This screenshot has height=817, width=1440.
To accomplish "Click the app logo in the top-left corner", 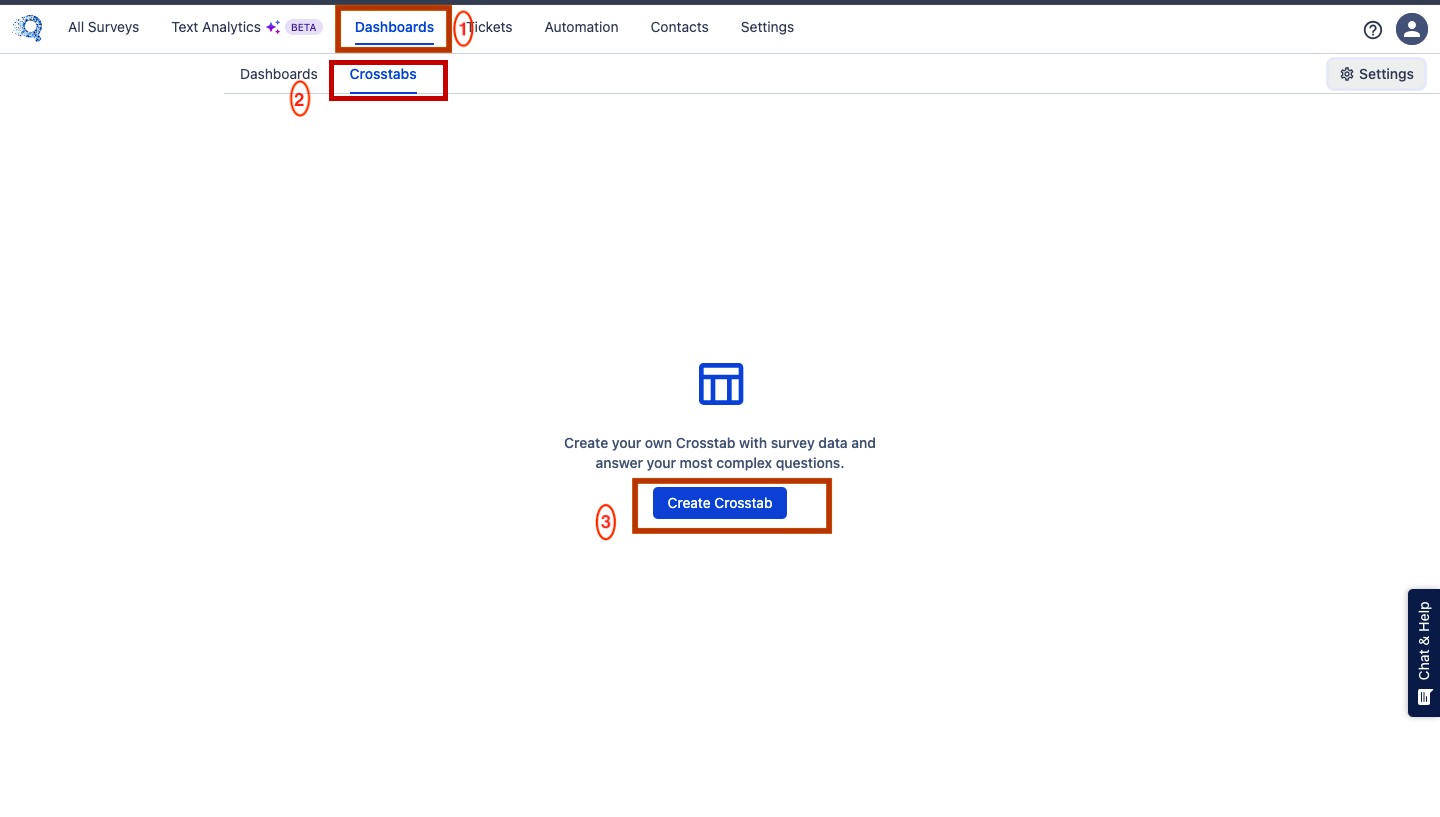I will pos(28,28).
